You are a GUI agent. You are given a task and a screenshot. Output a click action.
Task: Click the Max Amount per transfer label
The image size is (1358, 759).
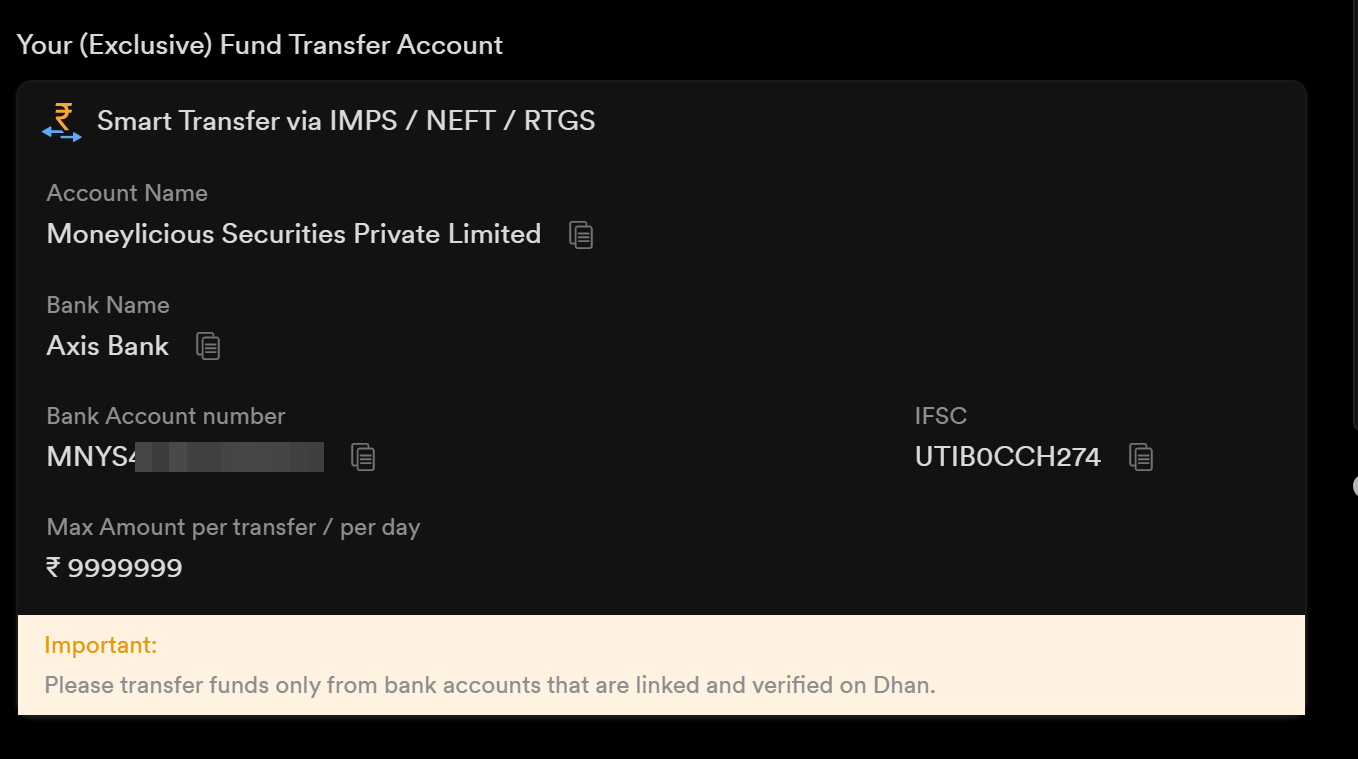(233, 527)
